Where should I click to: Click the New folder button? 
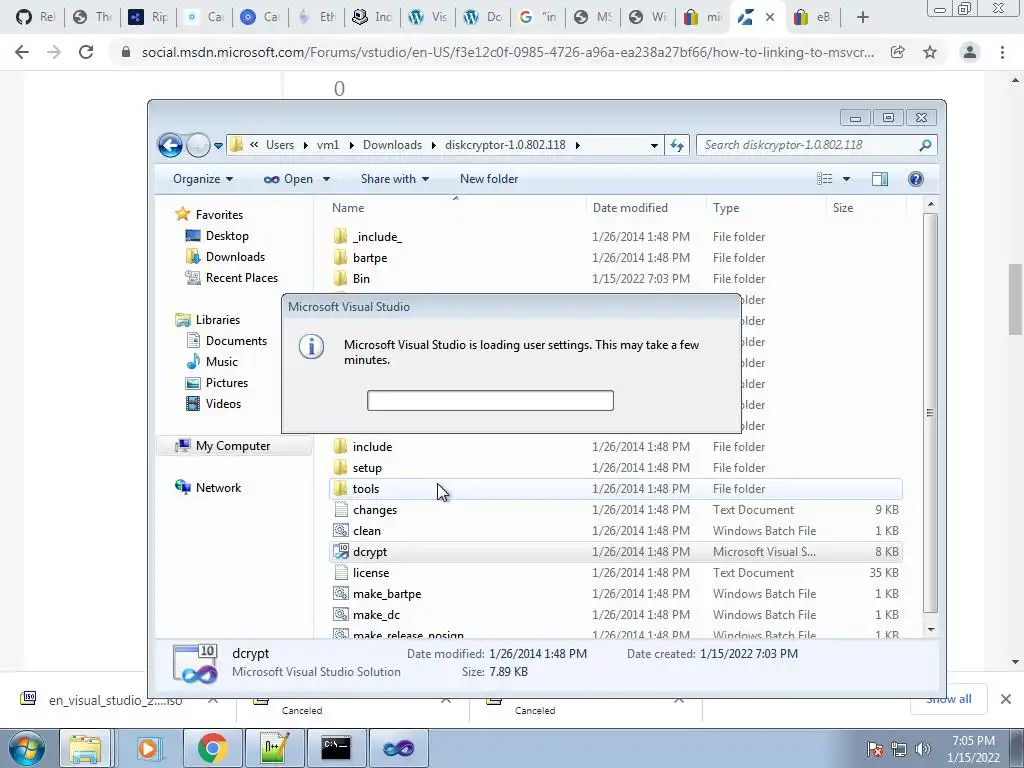click(488, 179)
